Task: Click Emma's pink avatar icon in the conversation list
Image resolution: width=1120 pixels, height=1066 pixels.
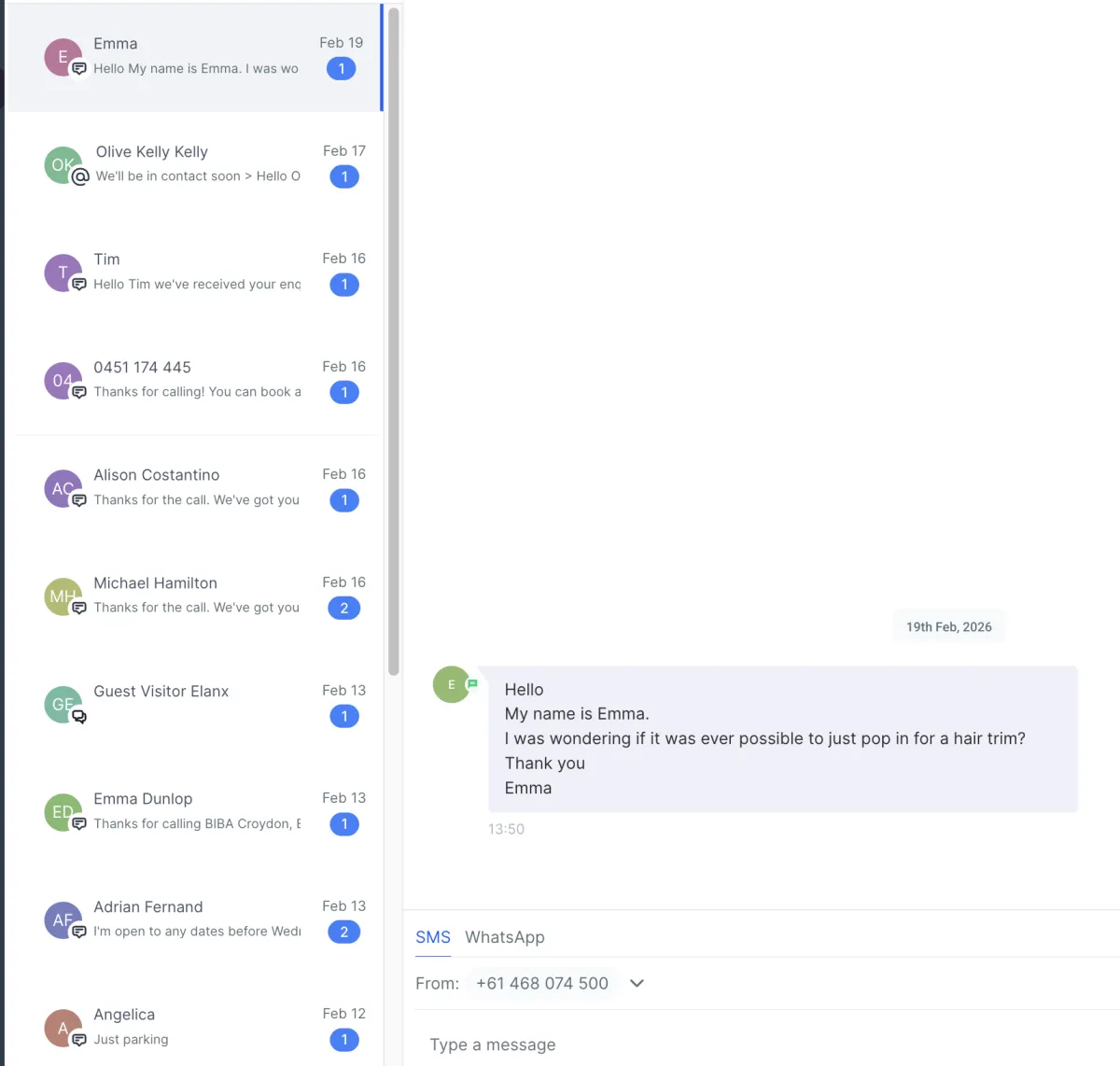Action: coord(63,57)
